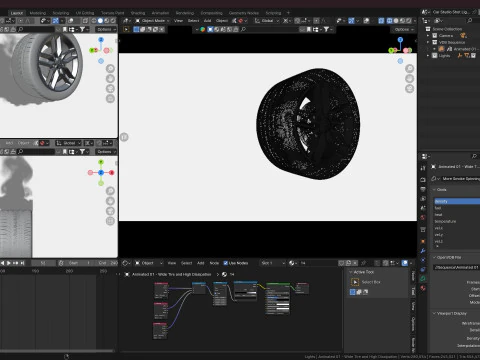Collapse the Grids panel
This screenshot has height=360, width=480.
pyautogui.click(x=434, y=190)
